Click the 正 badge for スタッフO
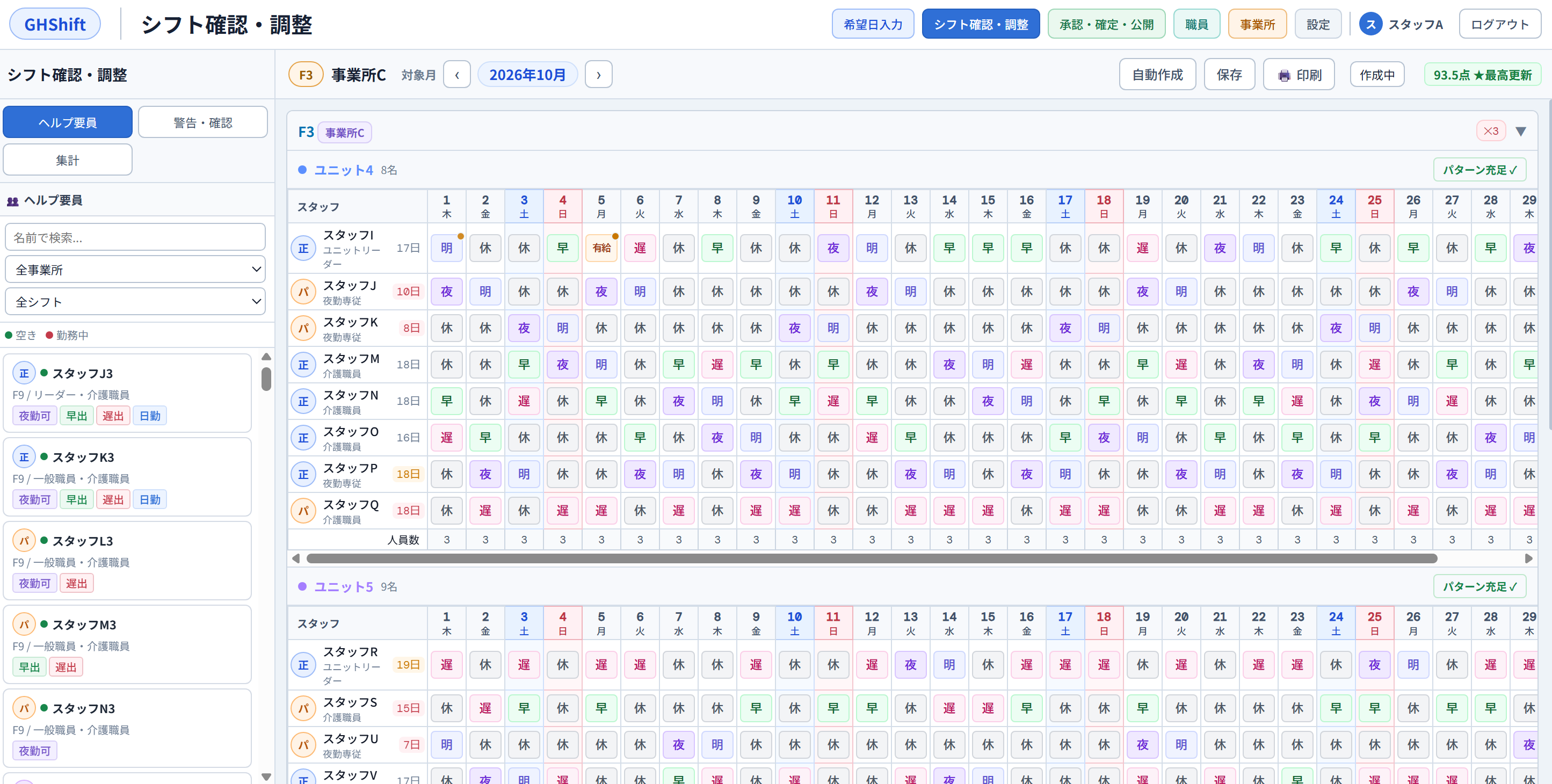This screenshot has width=1552, height=784. coord(303,438)
